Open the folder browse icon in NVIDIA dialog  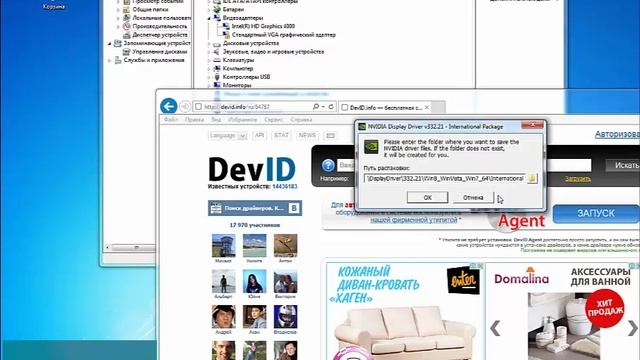point(532,178)
